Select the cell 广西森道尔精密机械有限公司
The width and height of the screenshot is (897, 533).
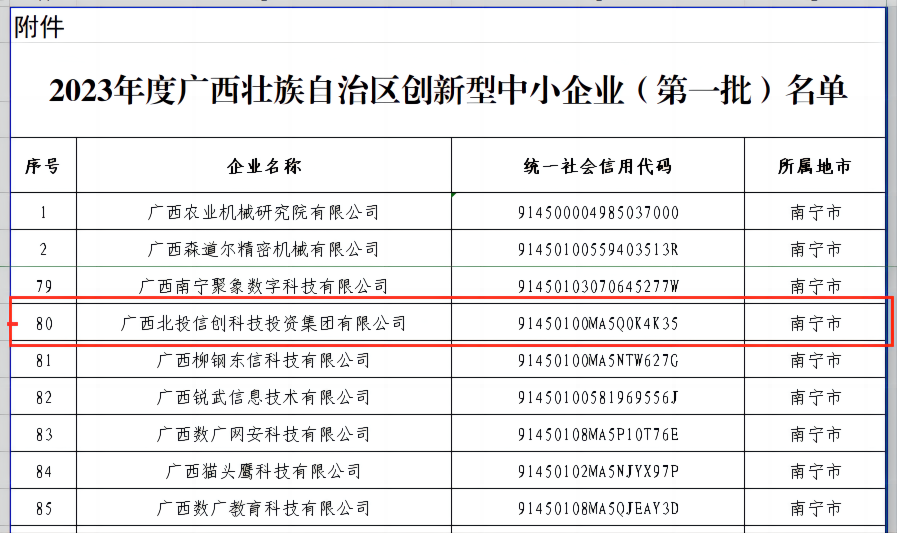pos(264,249)
